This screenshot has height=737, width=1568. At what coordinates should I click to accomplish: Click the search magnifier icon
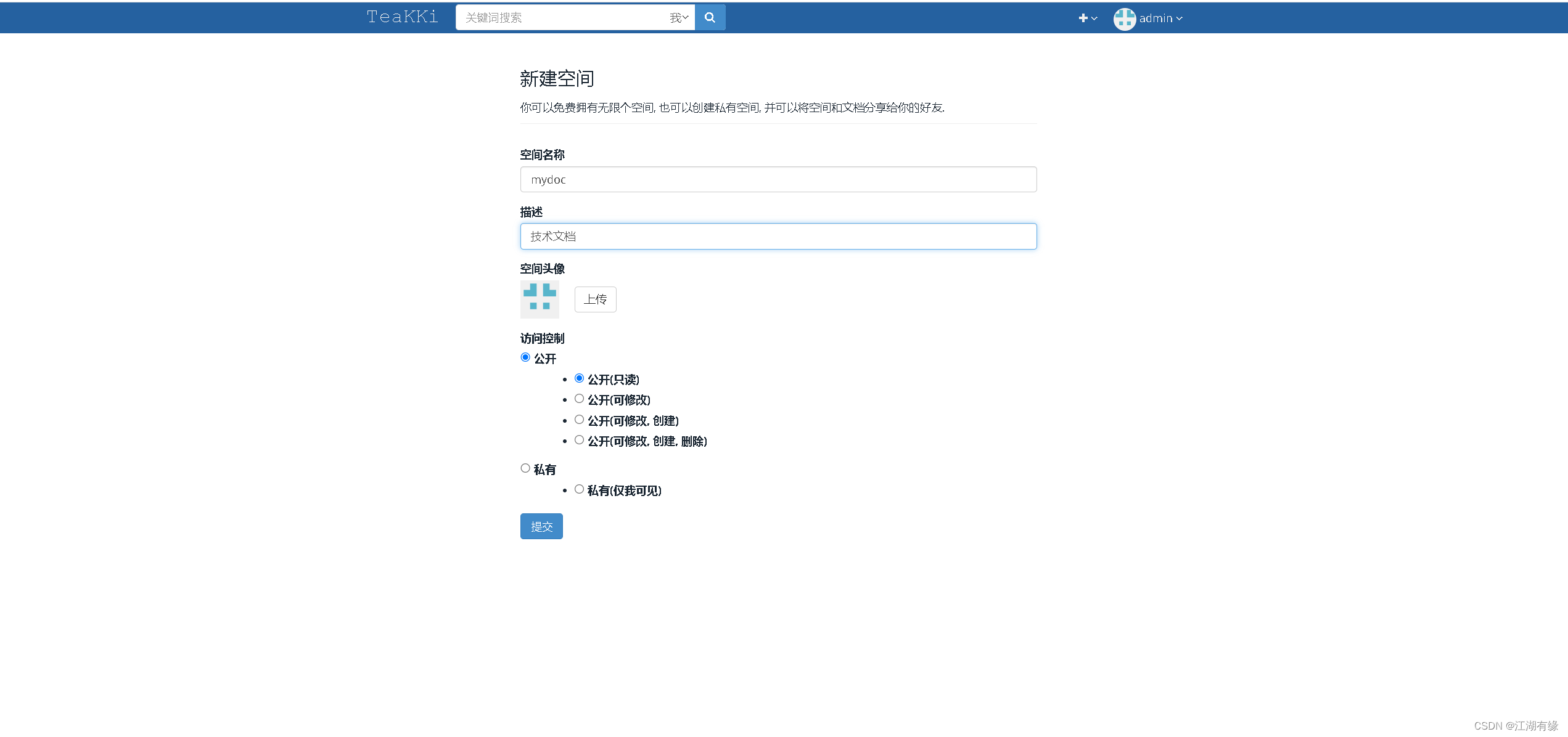pyautogui.click(x=710, y=17)
